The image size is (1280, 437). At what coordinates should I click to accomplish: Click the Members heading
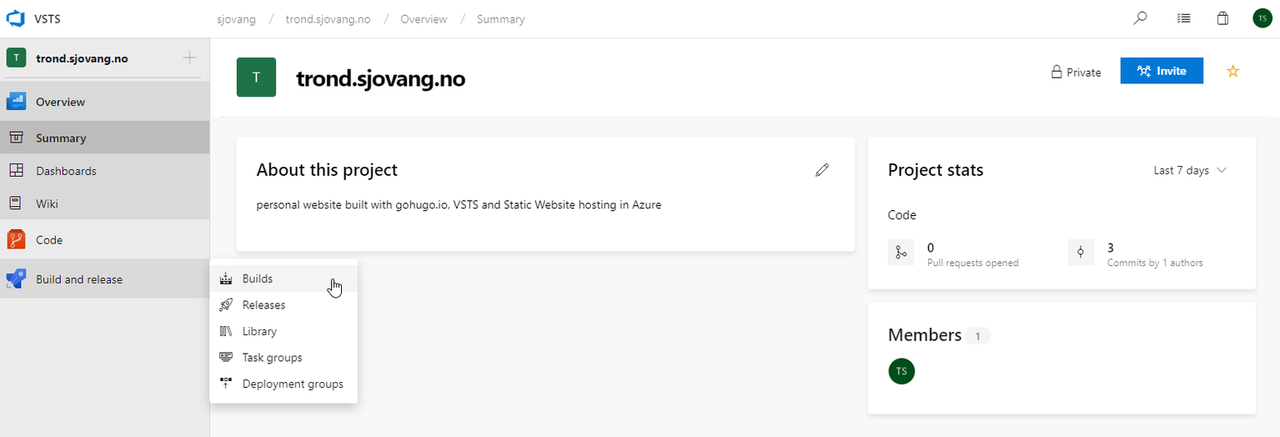coord(925,335)
